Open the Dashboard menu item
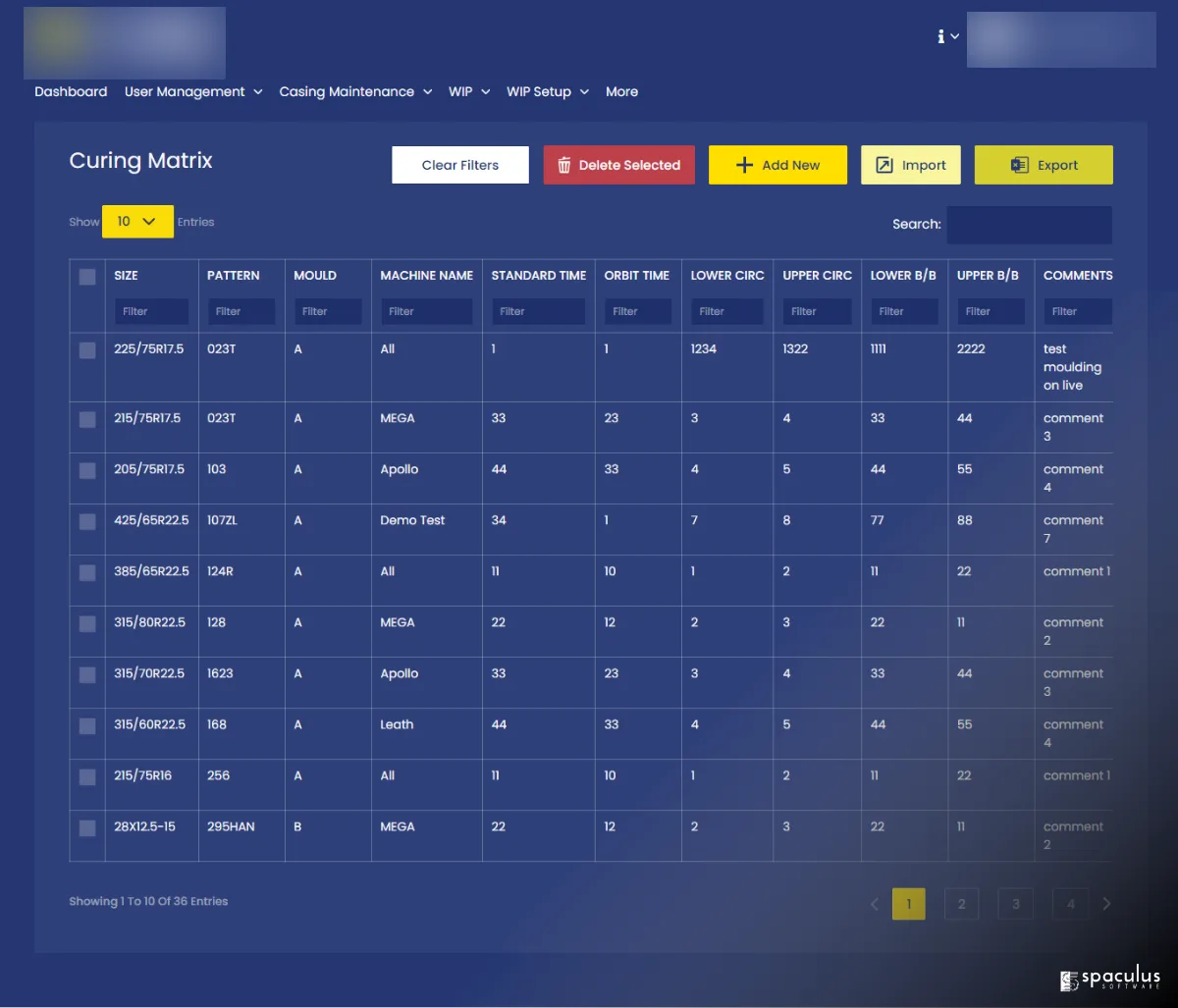Screen dimensions: 1178x1008 [x=71, y=92]
